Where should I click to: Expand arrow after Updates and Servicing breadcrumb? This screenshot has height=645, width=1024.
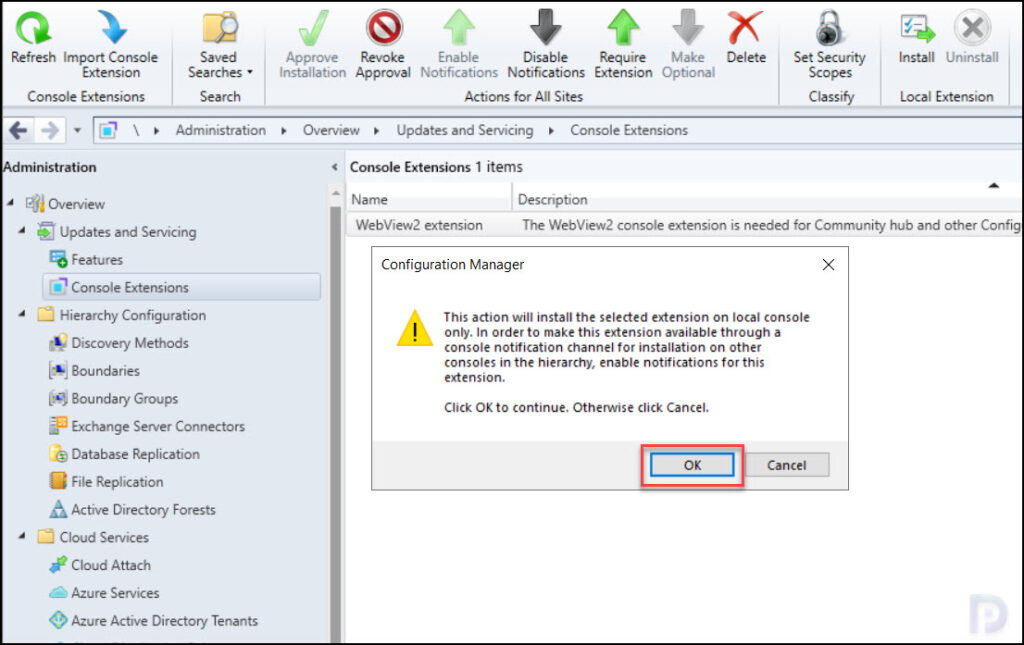tap(551, 131)
